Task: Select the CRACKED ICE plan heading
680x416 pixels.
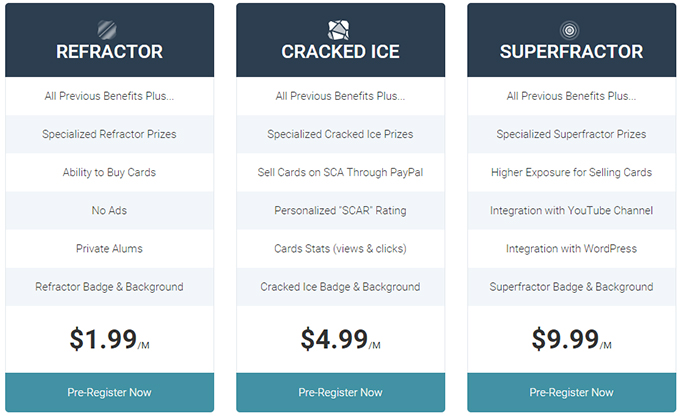Action: tap(340, 52)
